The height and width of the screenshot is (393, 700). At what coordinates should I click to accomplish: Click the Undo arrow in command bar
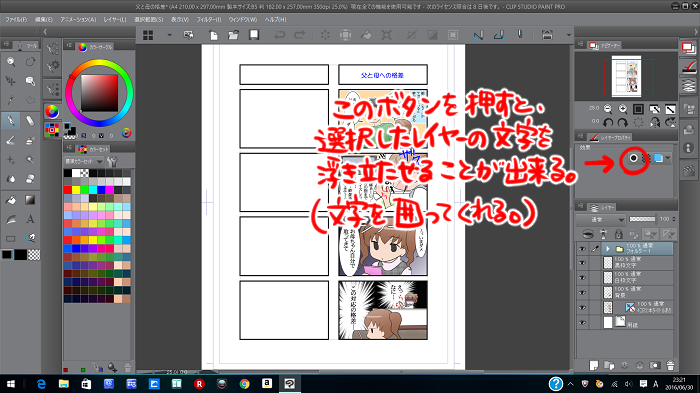point(279,35)
